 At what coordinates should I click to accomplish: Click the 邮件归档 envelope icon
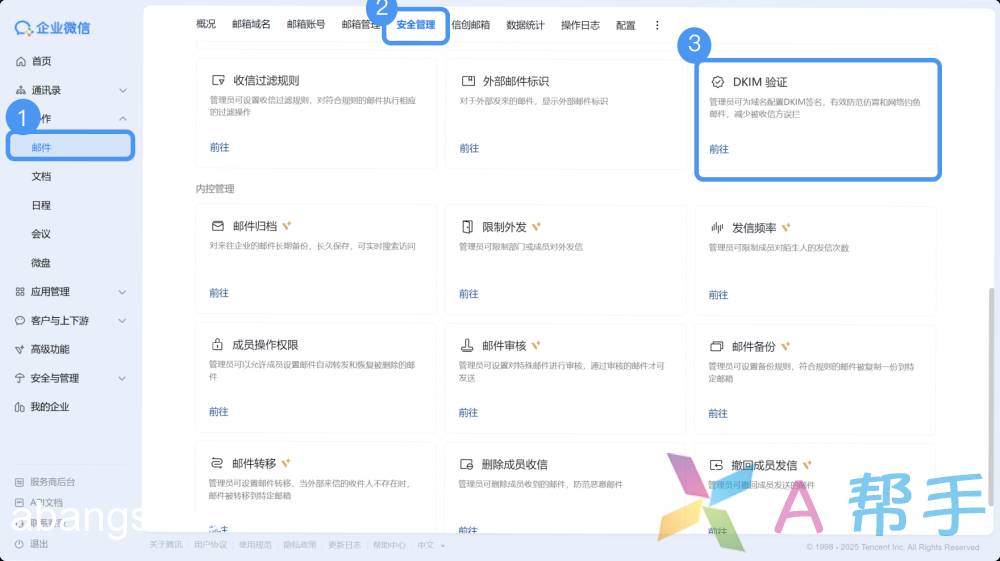coord(217,227)
